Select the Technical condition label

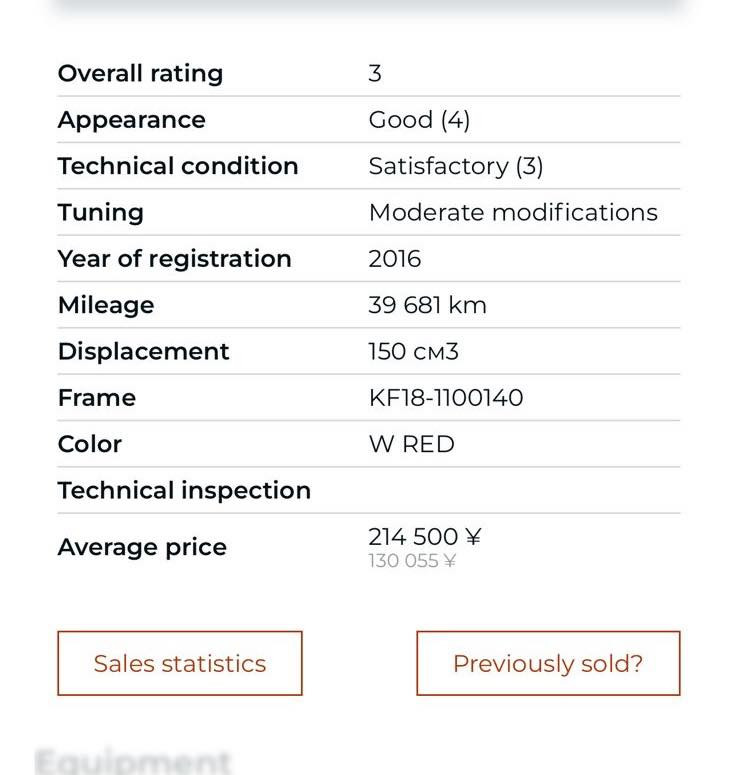[x=178, y=166]
